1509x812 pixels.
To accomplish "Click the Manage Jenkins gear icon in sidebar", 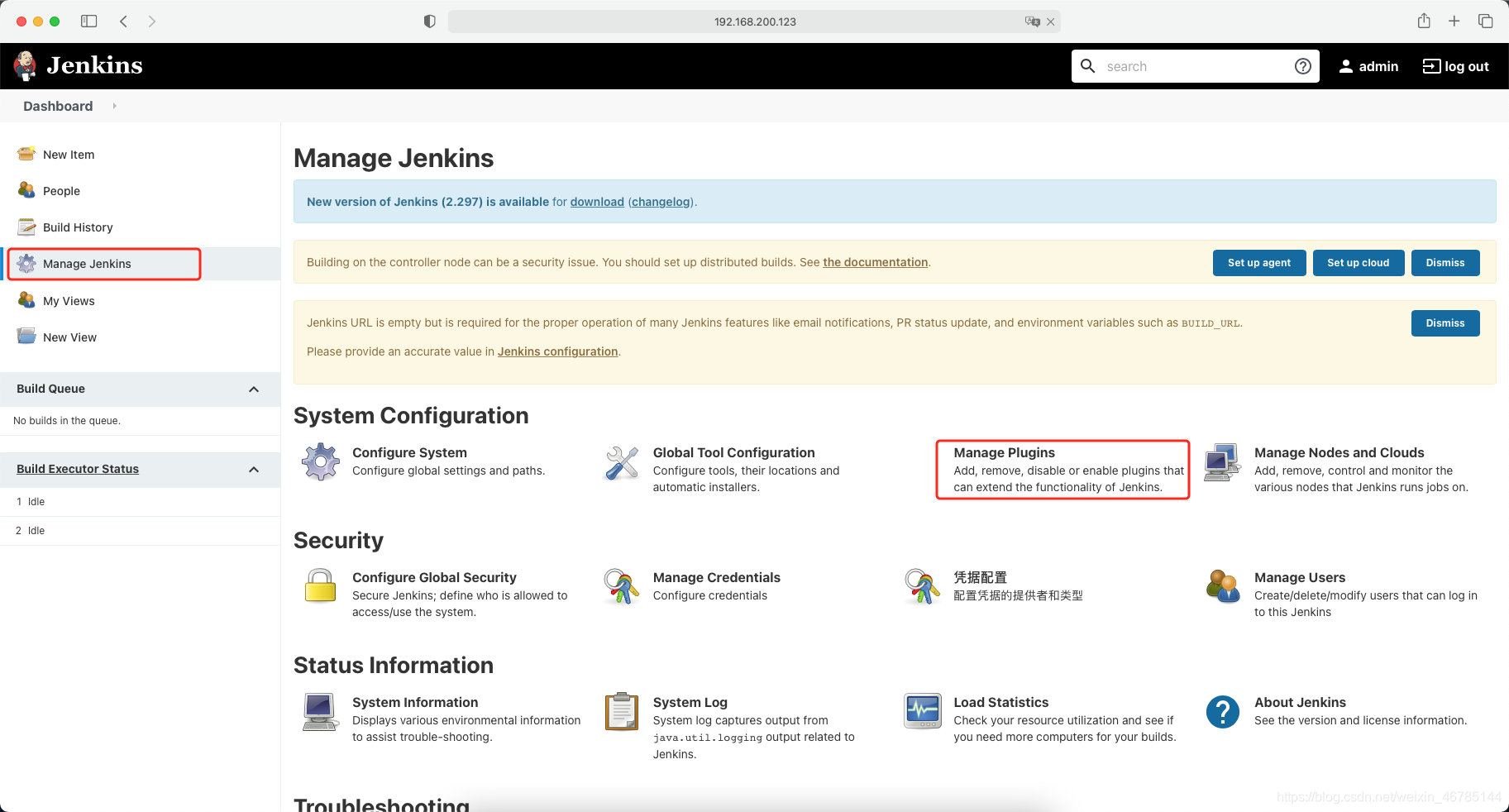I will tap(26, 263).
